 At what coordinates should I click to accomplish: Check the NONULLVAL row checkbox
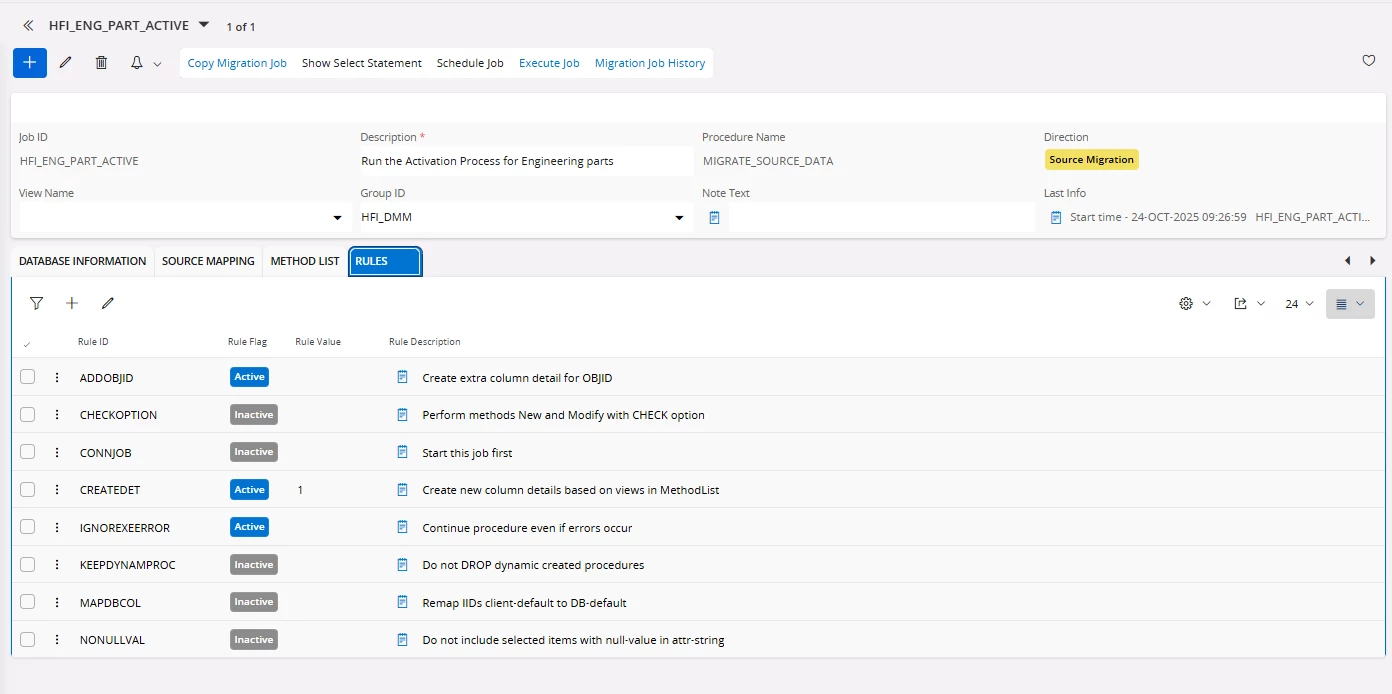point(28,640)
